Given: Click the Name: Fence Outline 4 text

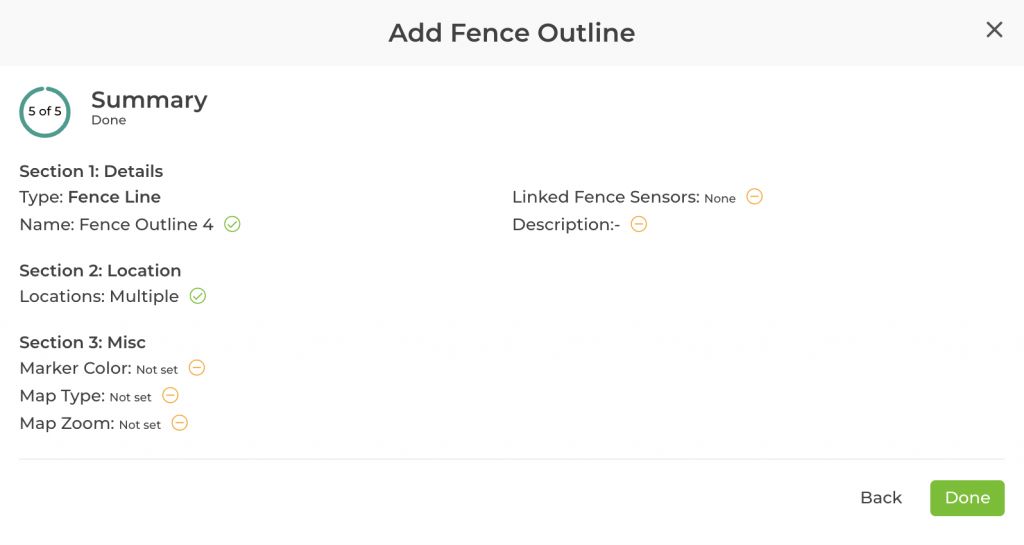Looking at the screenshot, I should tap(116, 225).
